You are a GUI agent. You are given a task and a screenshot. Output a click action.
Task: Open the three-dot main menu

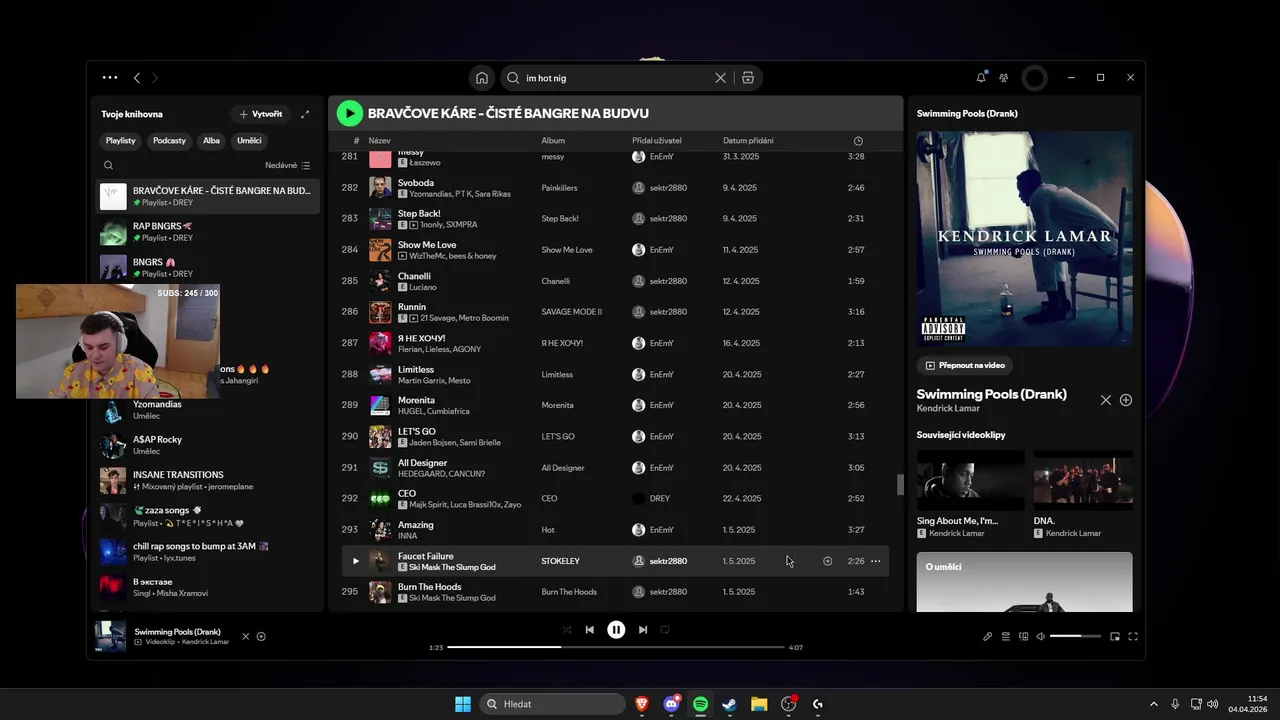click(x=110, y=77)
